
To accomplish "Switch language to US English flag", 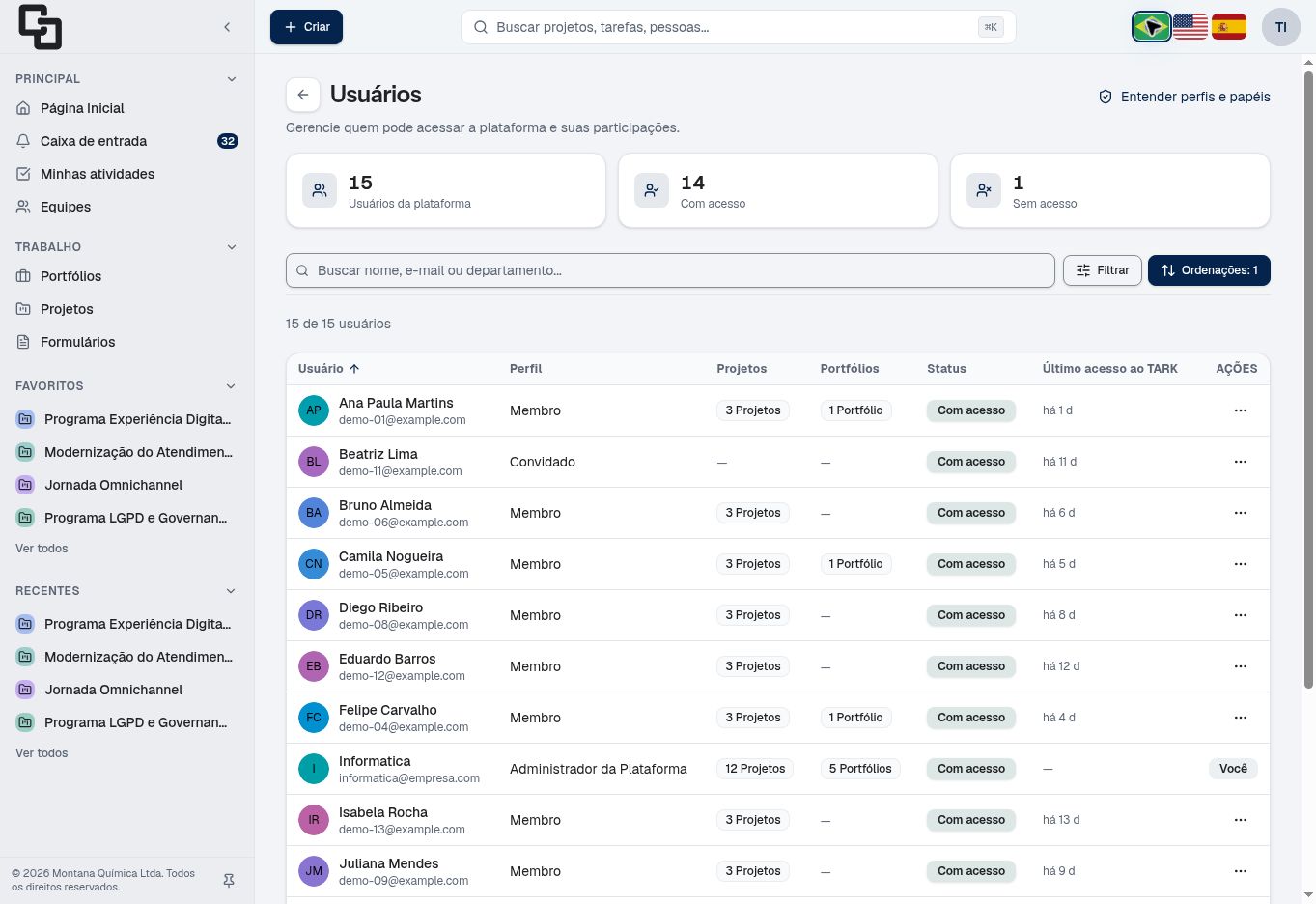I will tap(1190, 27).
